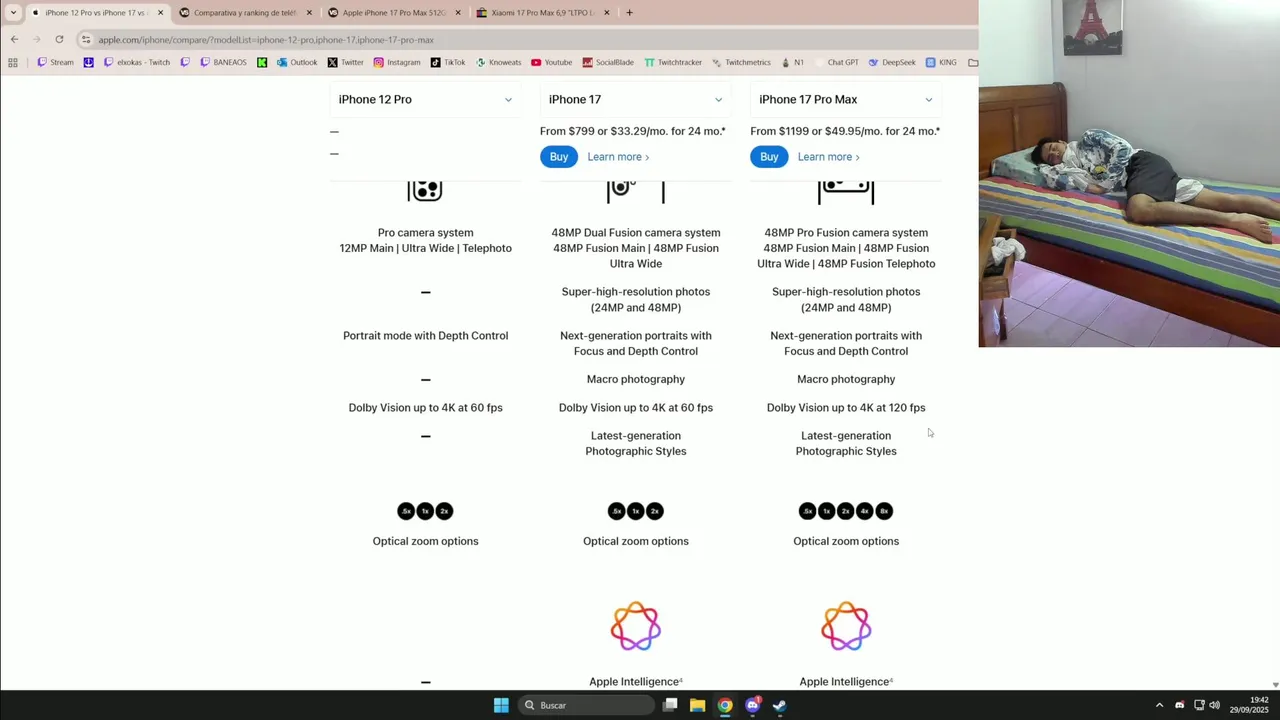Open the Stream Twitch bookmark
The image size is (1280, 720).
point(55,62)
